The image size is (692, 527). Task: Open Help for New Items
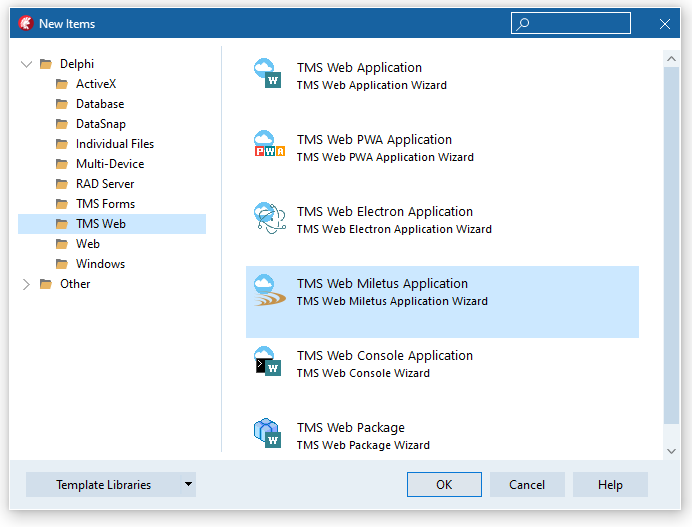[x=610, y=485]
